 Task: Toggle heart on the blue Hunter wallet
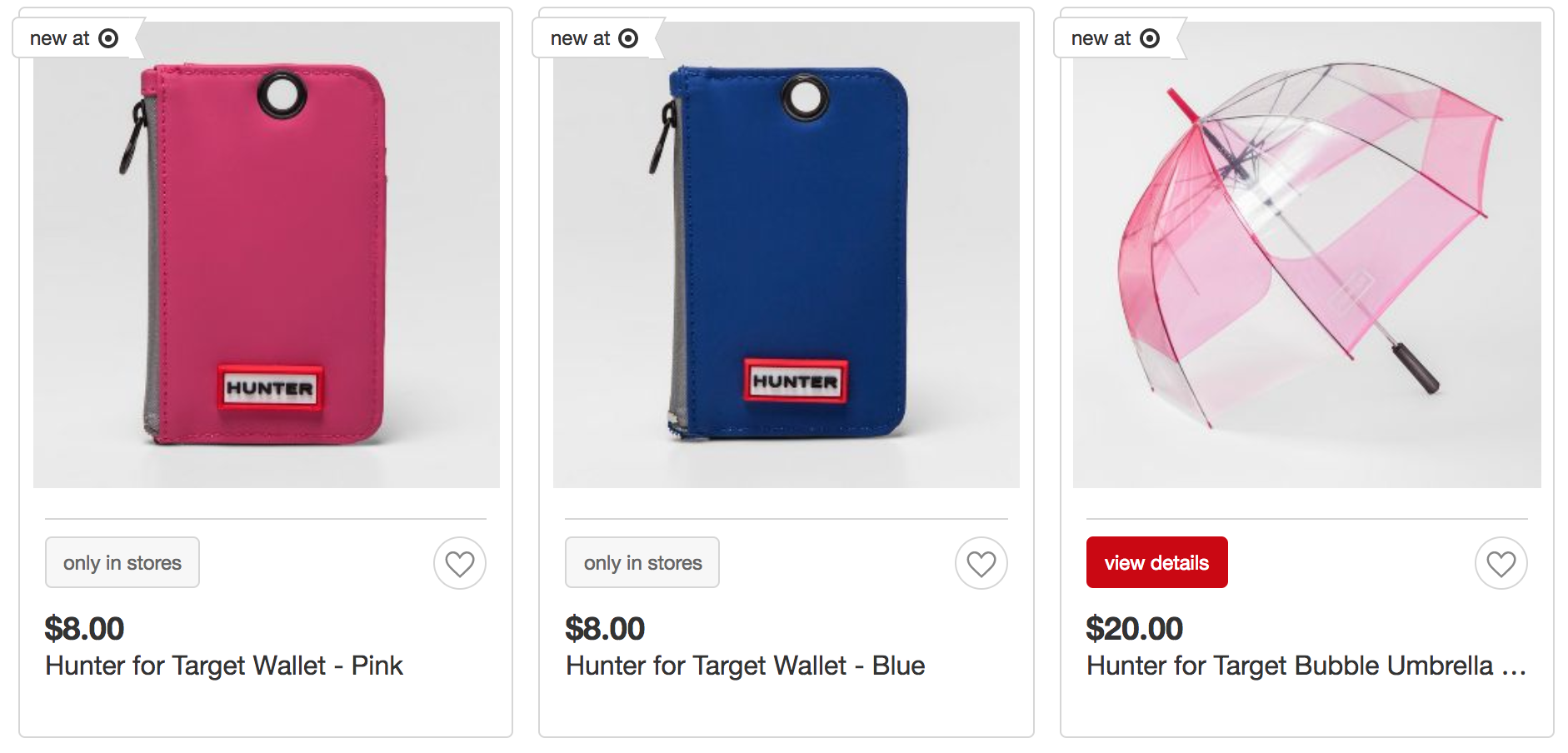pyautogui.click(x=981, y=564)
